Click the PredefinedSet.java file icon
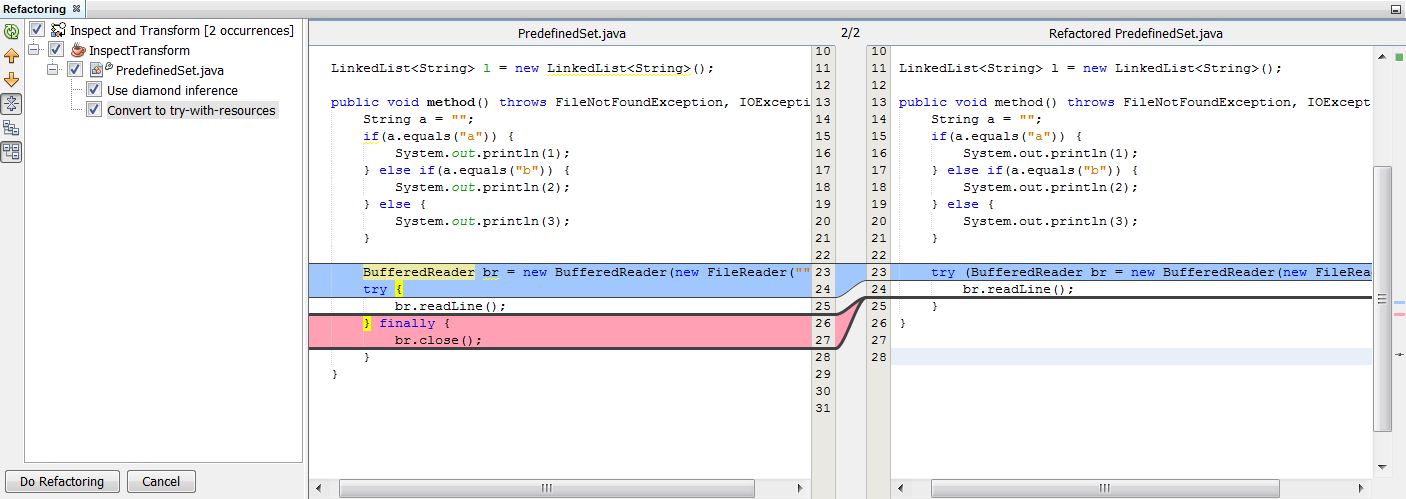 [97, 70]
